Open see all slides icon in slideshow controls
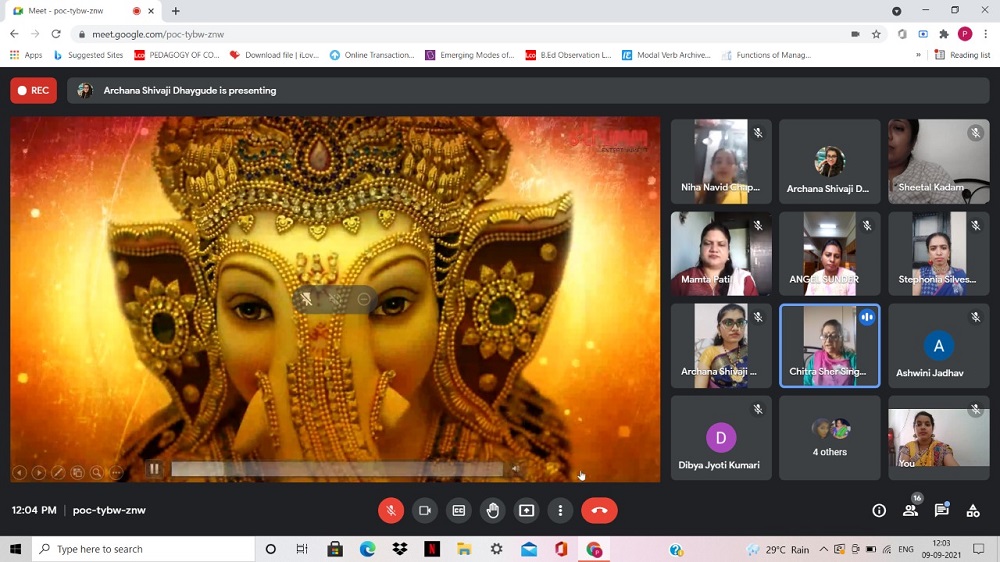1000x562 pixels. [x=77, y=473]
